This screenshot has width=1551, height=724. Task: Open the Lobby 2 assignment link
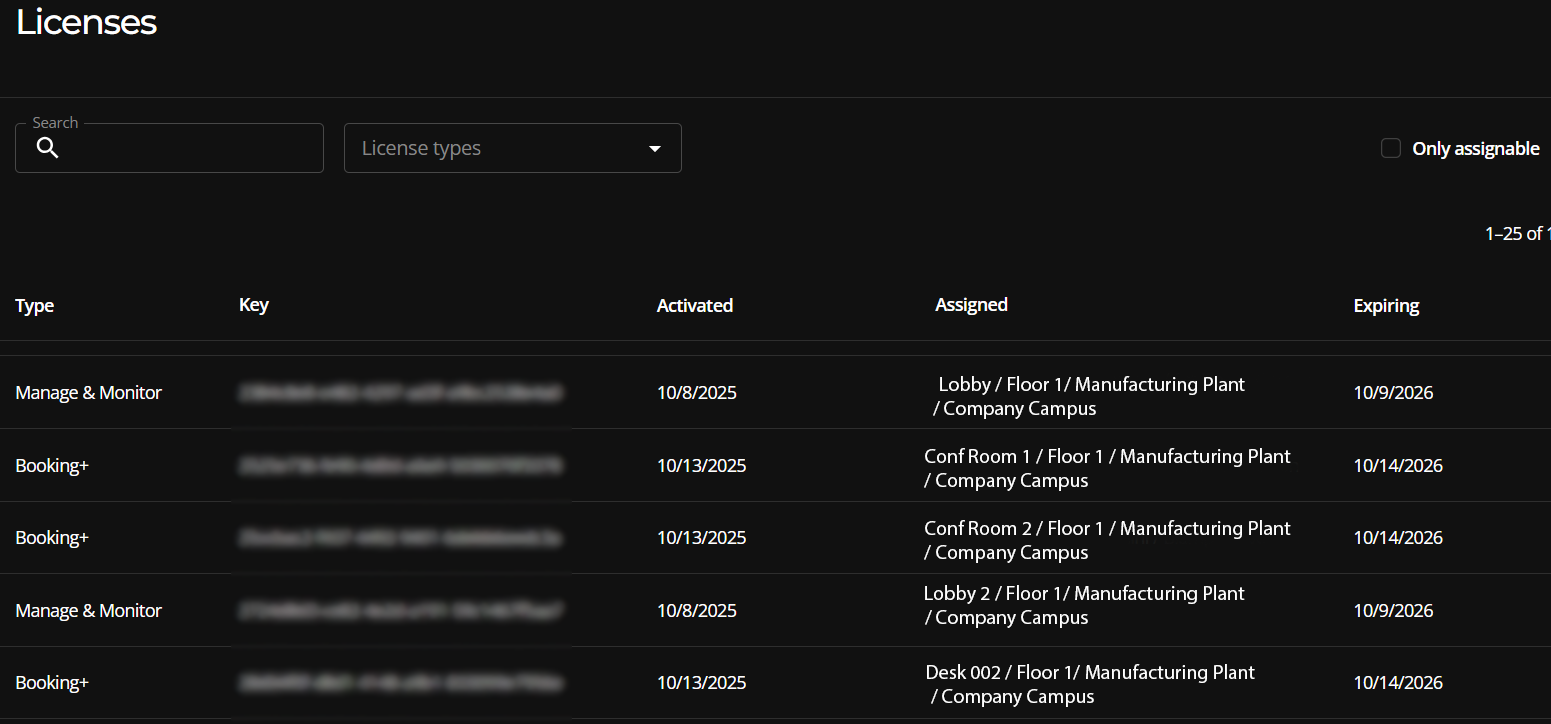1084,605
